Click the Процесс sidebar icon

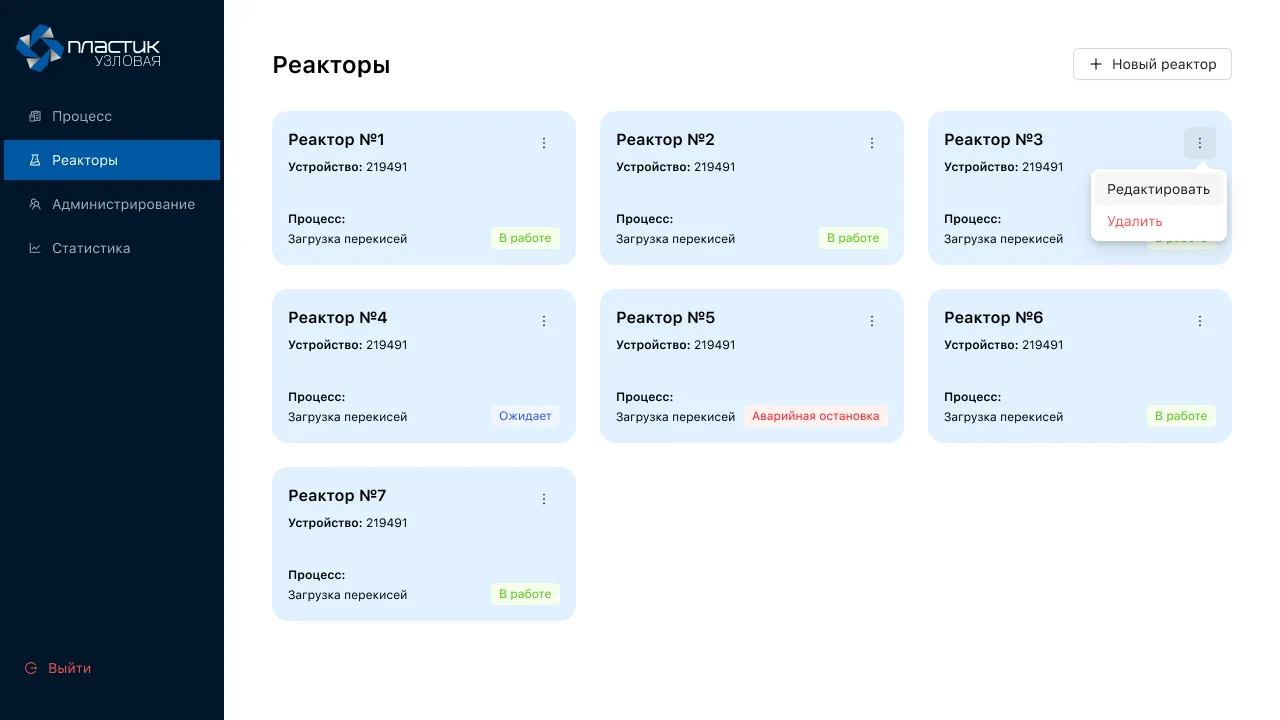pos(35,116)
